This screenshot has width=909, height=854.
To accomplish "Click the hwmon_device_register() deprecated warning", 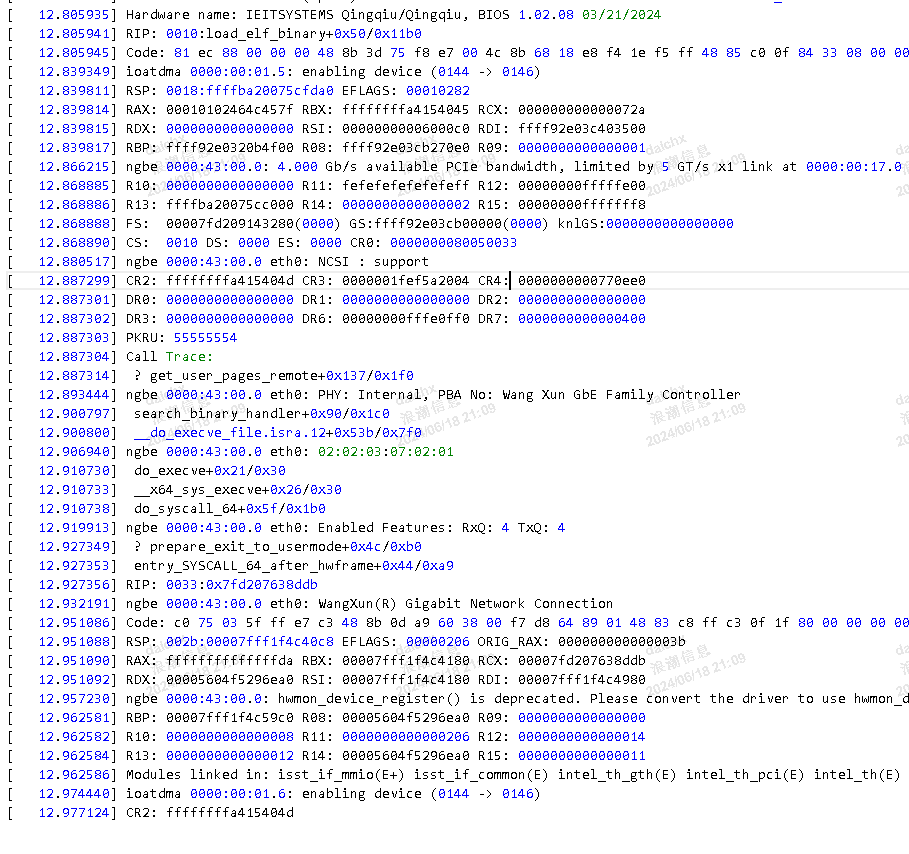I will (x=600, y=699).
